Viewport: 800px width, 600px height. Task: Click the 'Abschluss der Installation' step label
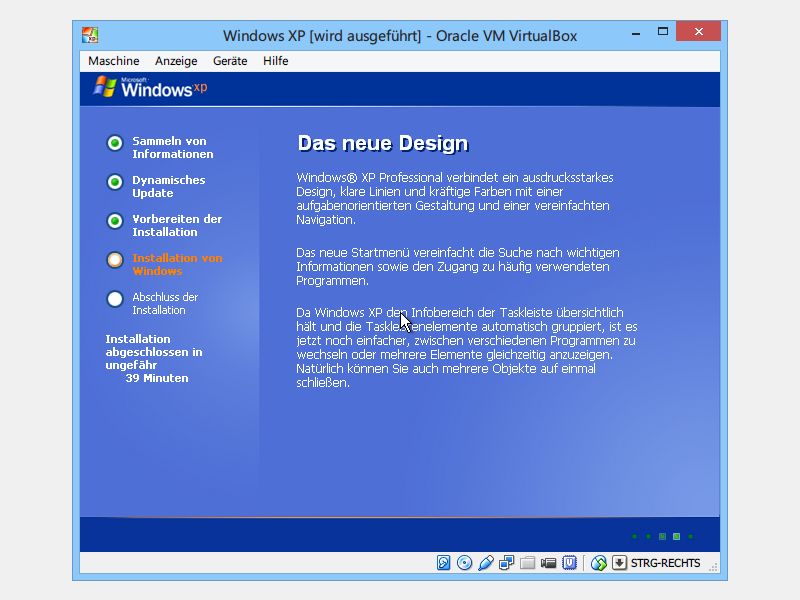click(x=165, y=303)
